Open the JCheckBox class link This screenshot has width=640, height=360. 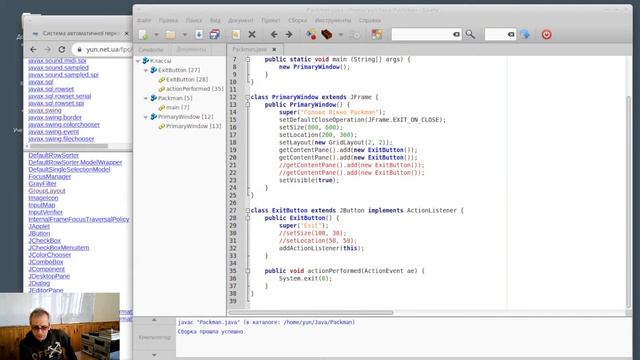click(44, 241)
